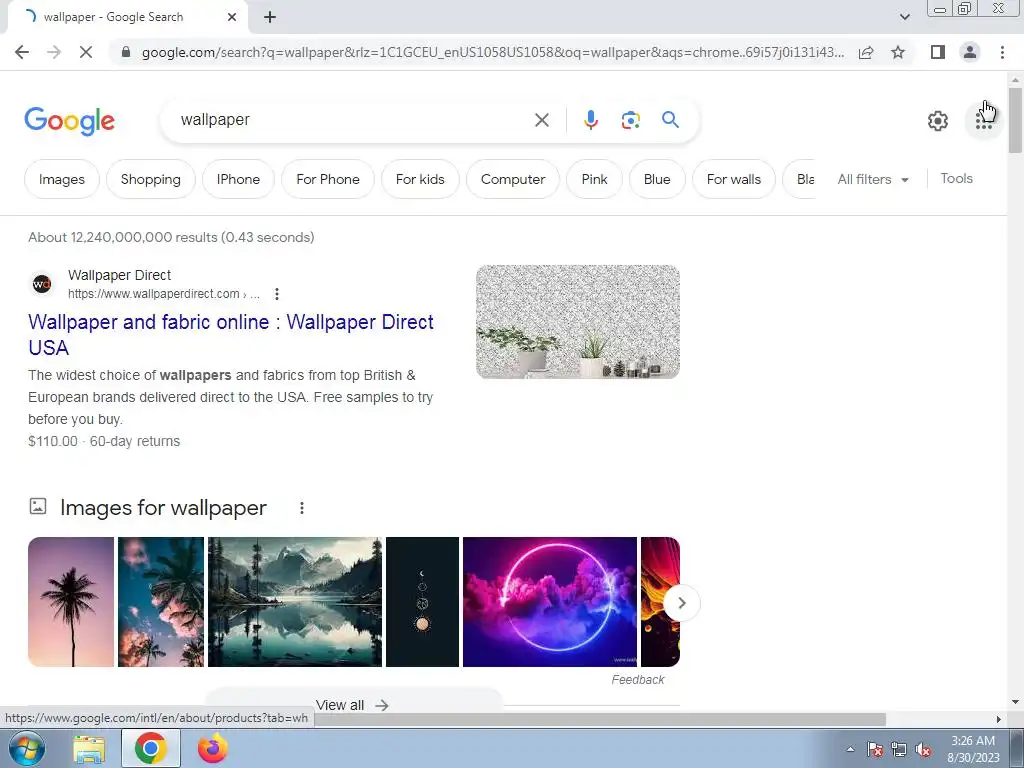This screenshot has width=1024, height=768.
Task: Open Chrome's three-dot menu
Action: click(1002, 52)
